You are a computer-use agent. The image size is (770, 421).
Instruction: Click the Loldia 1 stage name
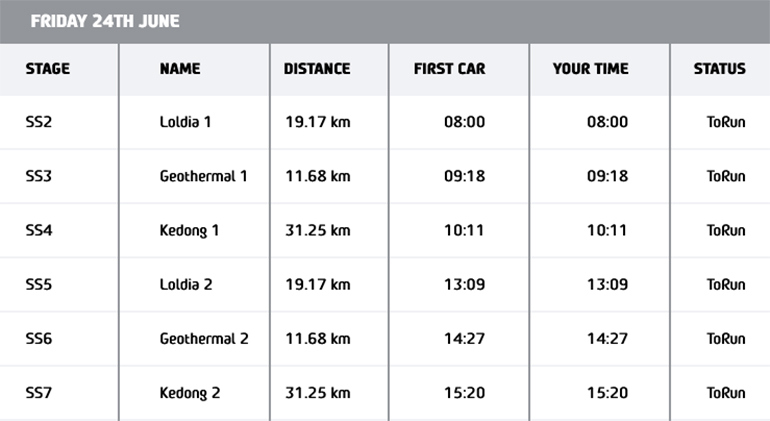point(186,123)
